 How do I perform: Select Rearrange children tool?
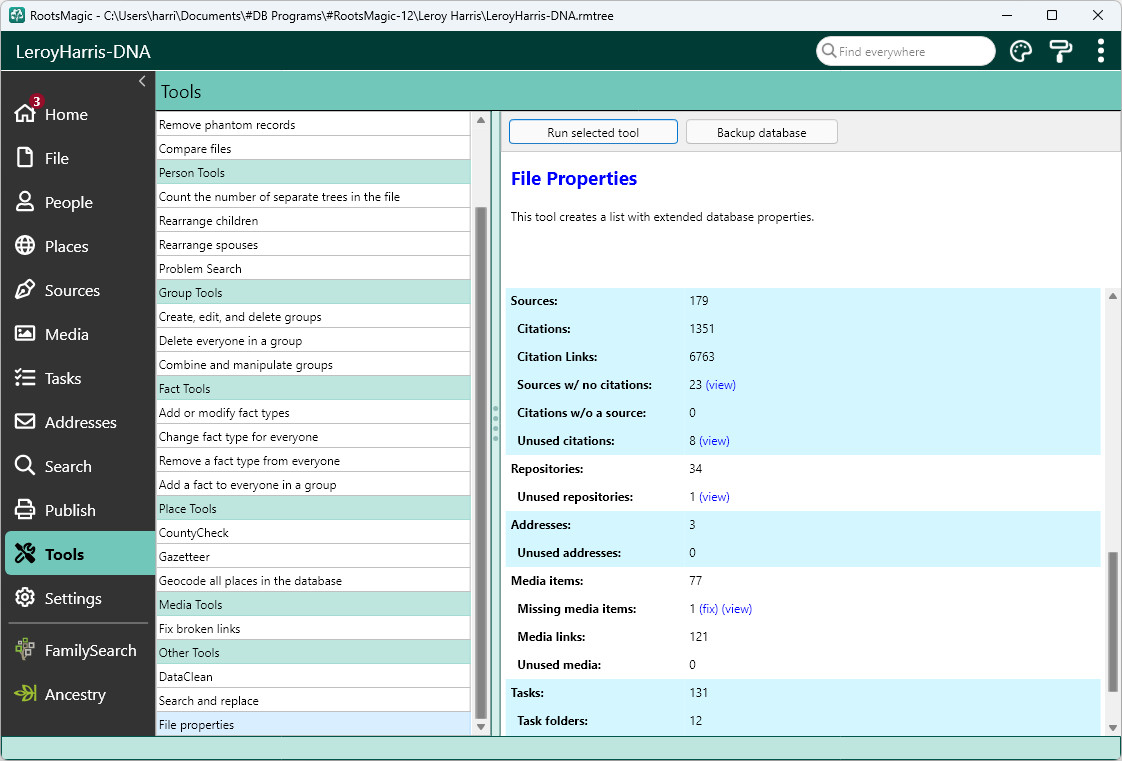coord(313,220)
